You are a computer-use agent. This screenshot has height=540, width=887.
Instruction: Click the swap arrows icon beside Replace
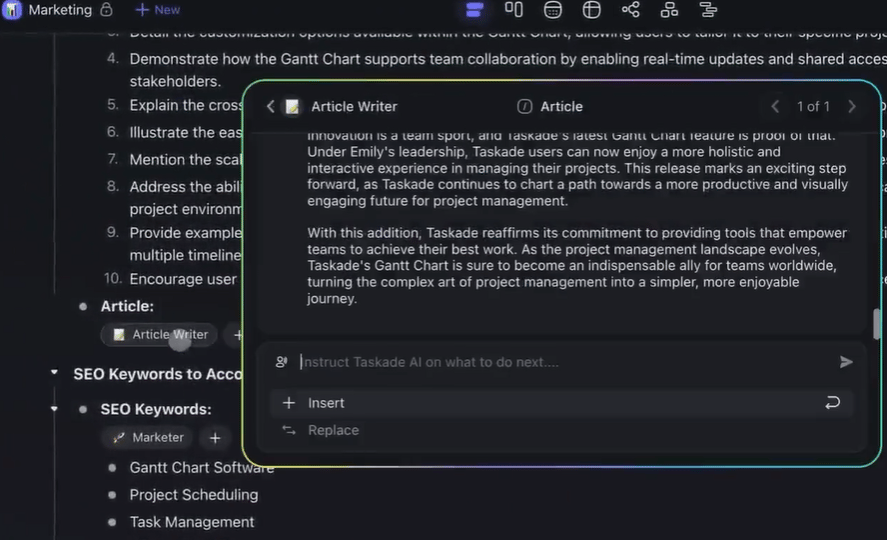coord(289,430)
